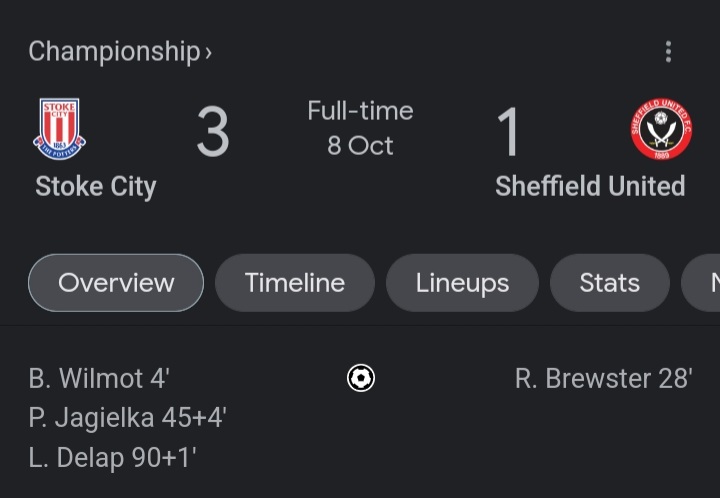Click Stoke City's score of 3
This screenshot has height=498, width=720.
tap(212, 133)
